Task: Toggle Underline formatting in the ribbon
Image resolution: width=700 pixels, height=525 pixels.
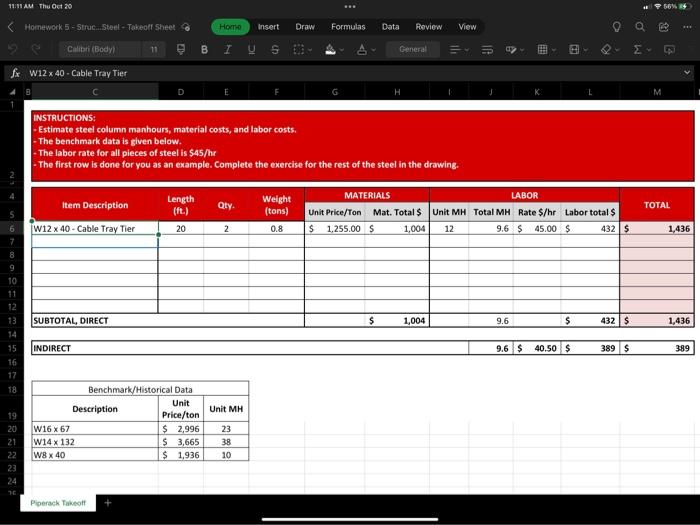Action: click(x=251, y=50)
